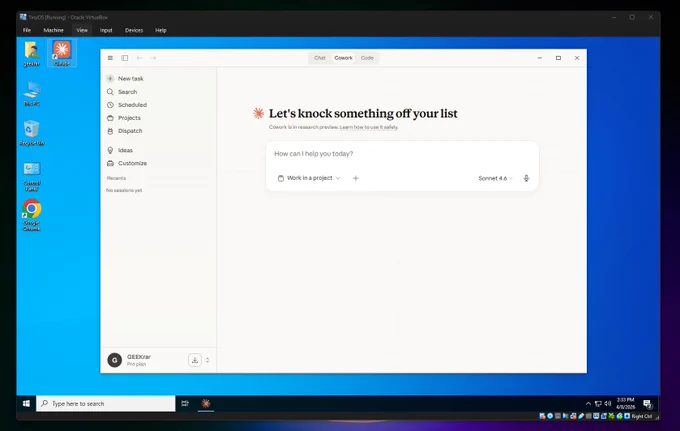This screenshot has height=431, width=680.
Task: Open the Sonnet 4.6 model selector
Action: click(x=495, y=178)
